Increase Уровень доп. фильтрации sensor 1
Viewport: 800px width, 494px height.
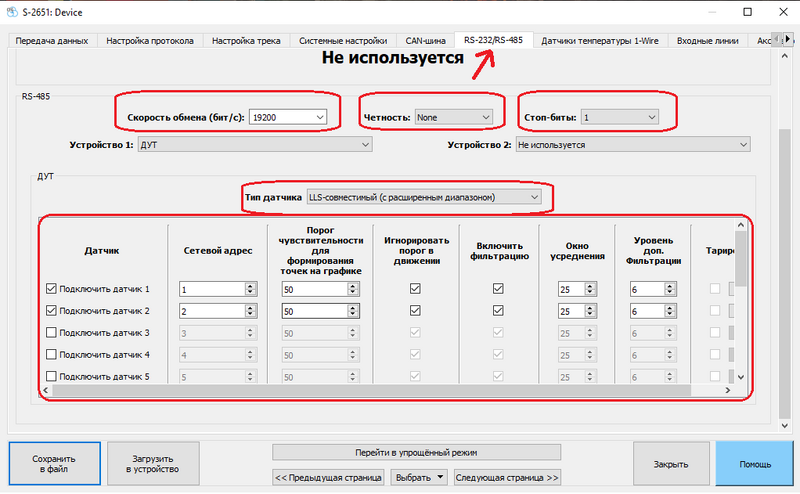(x=670, y=286)
